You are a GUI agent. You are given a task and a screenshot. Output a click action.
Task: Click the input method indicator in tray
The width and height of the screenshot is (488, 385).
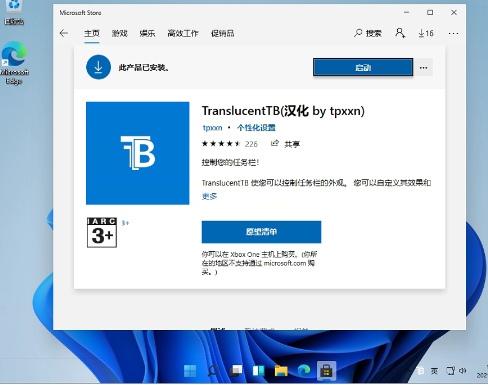point(434,371)
